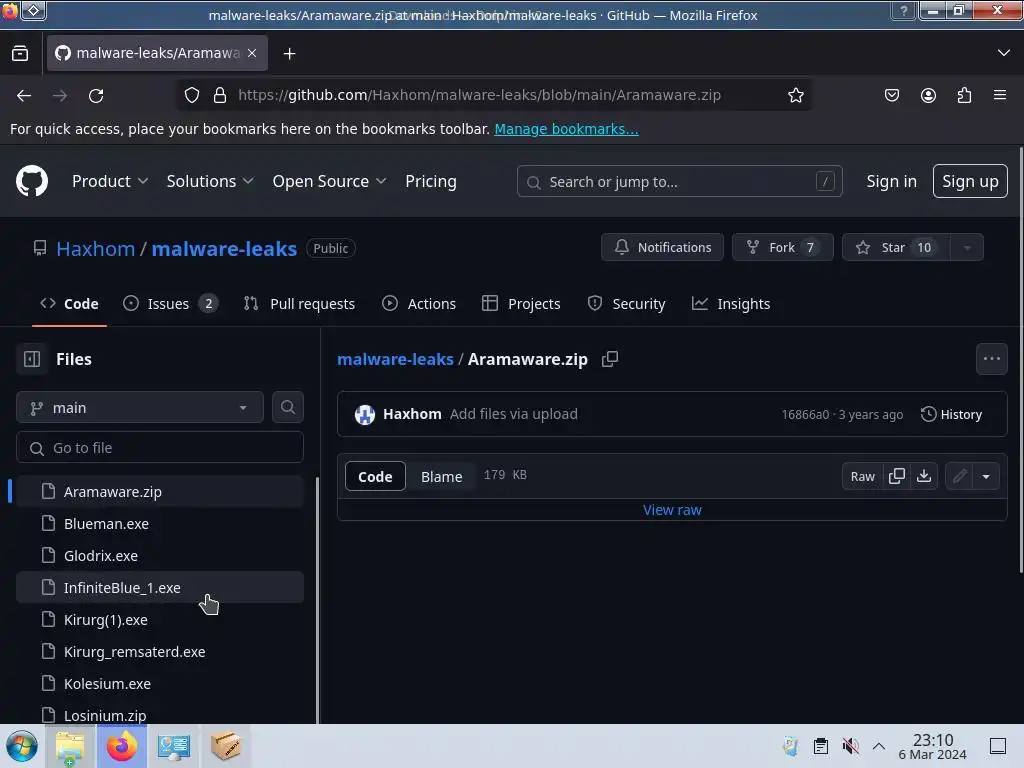Close the malware-leaks tab

tap(252, 53)
